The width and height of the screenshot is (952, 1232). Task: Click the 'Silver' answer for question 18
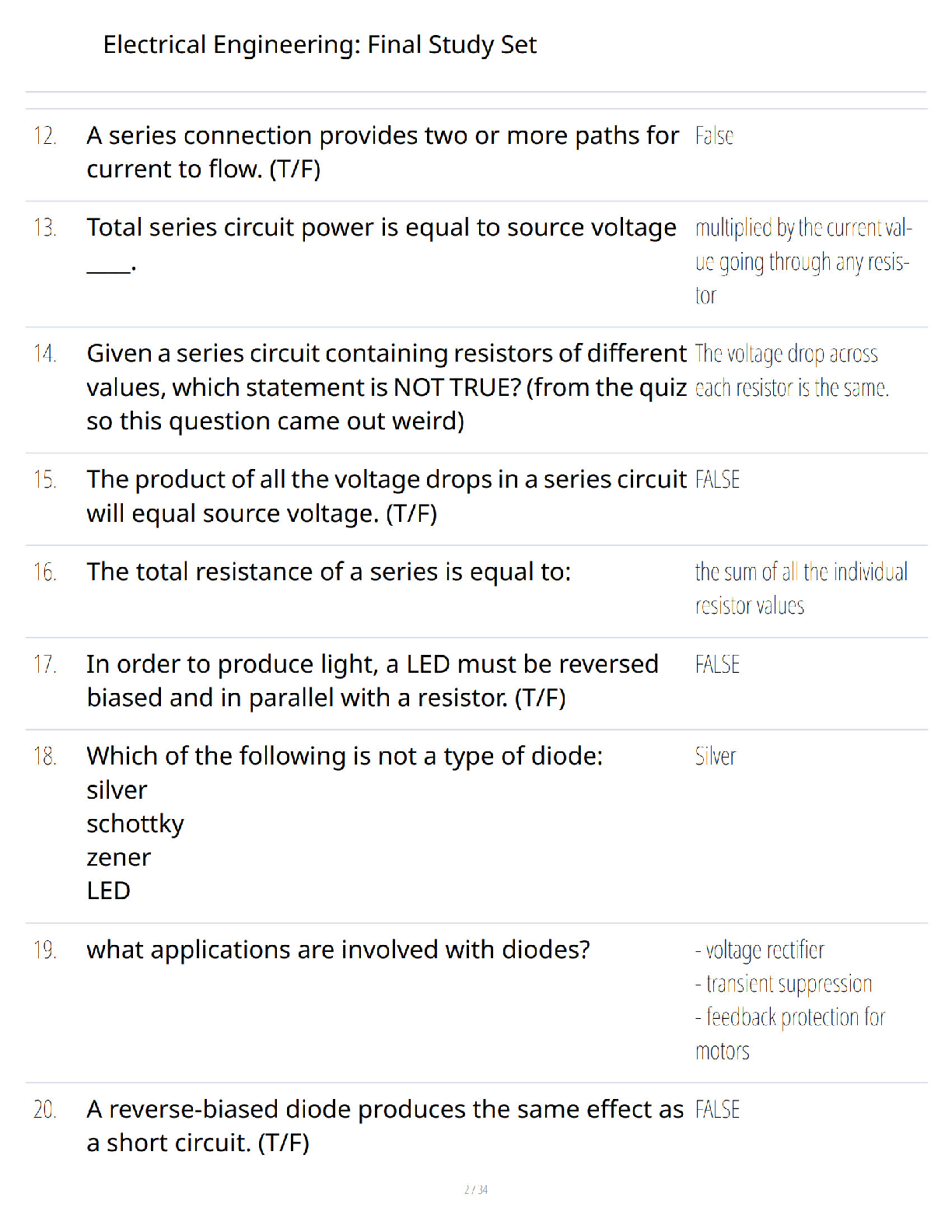pyautogui.click(x=716, y=756)
